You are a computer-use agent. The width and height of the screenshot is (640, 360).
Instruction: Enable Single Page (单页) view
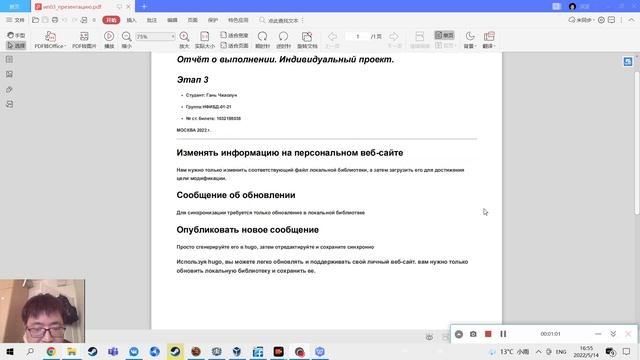pyautogui.click(x=444, y=35)
